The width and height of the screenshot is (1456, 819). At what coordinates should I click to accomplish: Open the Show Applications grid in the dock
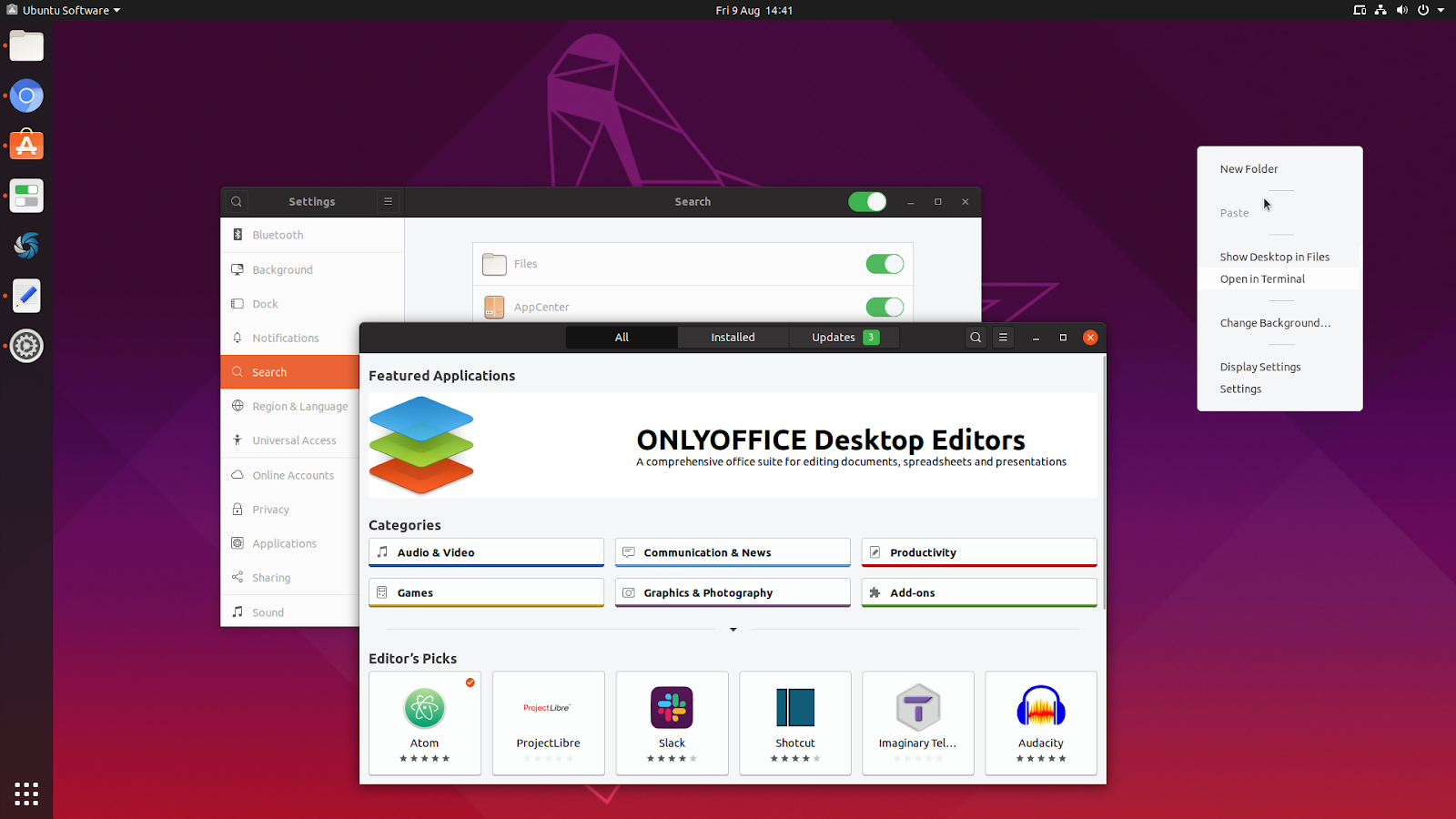26,794
